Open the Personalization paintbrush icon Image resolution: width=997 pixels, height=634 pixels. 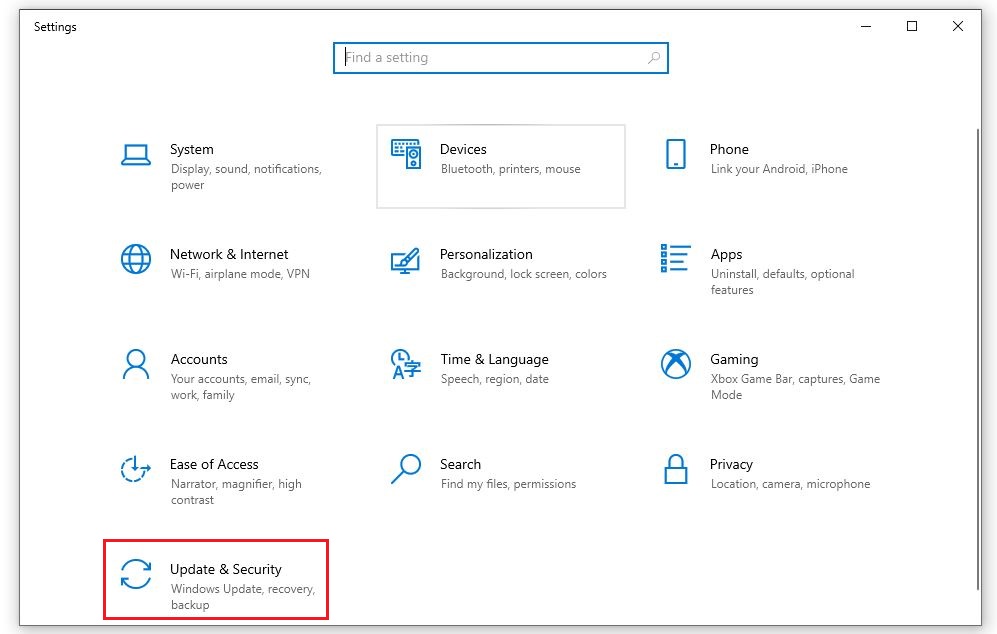click(406, 260)
